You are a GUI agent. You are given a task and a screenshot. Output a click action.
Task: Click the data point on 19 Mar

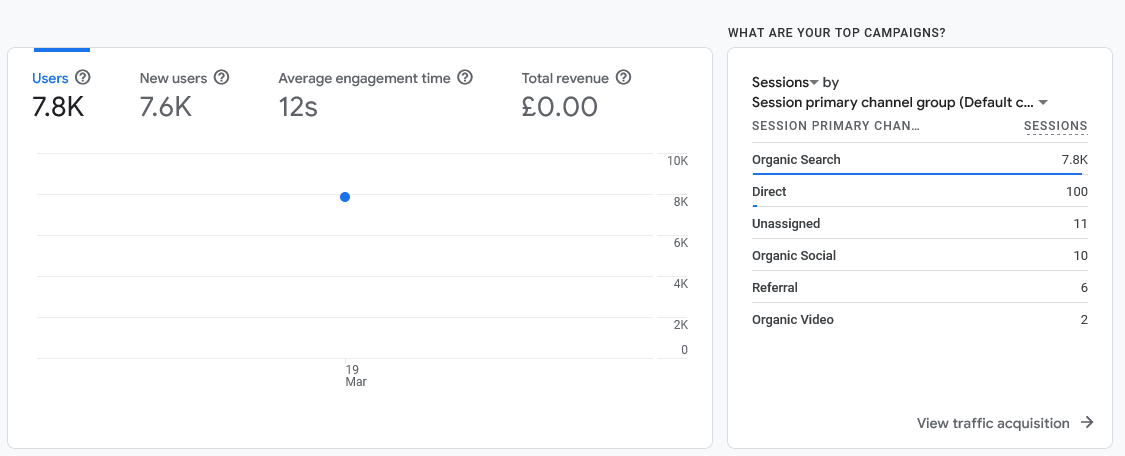(x=345, y=197)
